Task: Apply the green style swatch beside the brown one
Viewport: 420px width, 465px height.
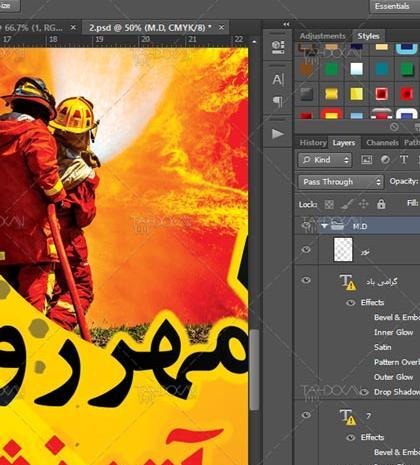Action: [331, 70]
